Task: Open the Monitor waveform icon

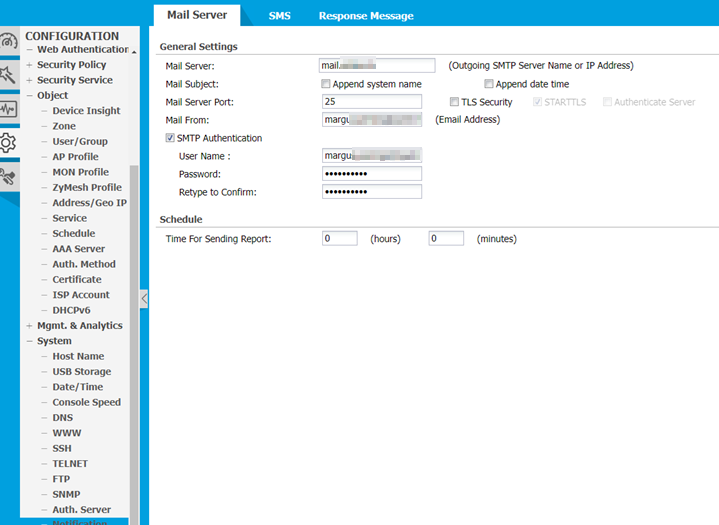Action: 9,109
